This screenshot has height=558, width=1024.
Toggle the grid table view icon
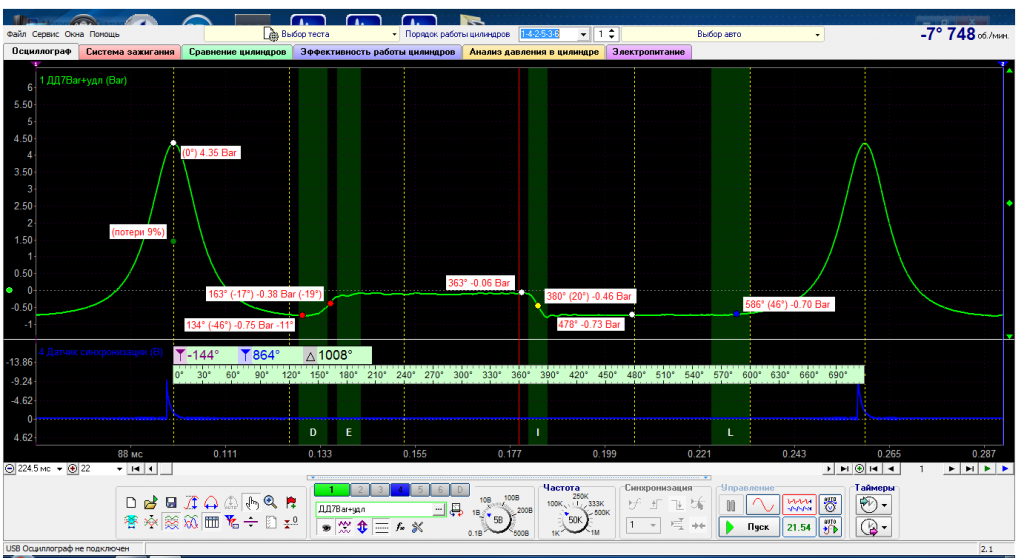[x=212, y=522]
